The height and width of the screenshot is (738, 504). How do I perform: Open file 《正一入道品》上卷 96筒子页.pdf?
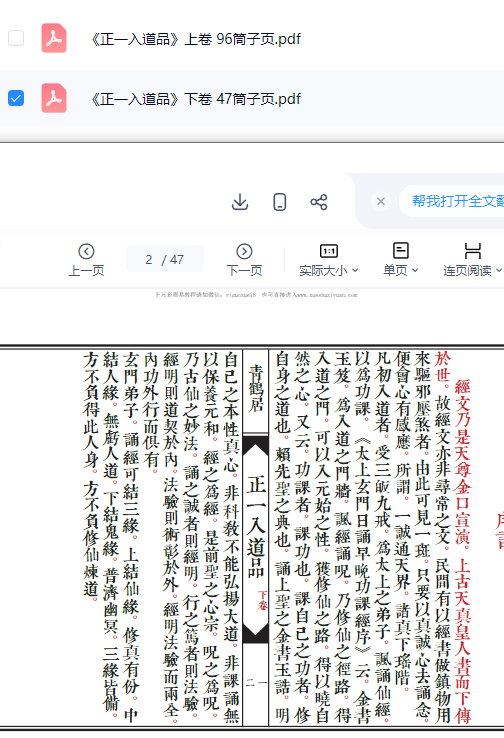point(195,39)
